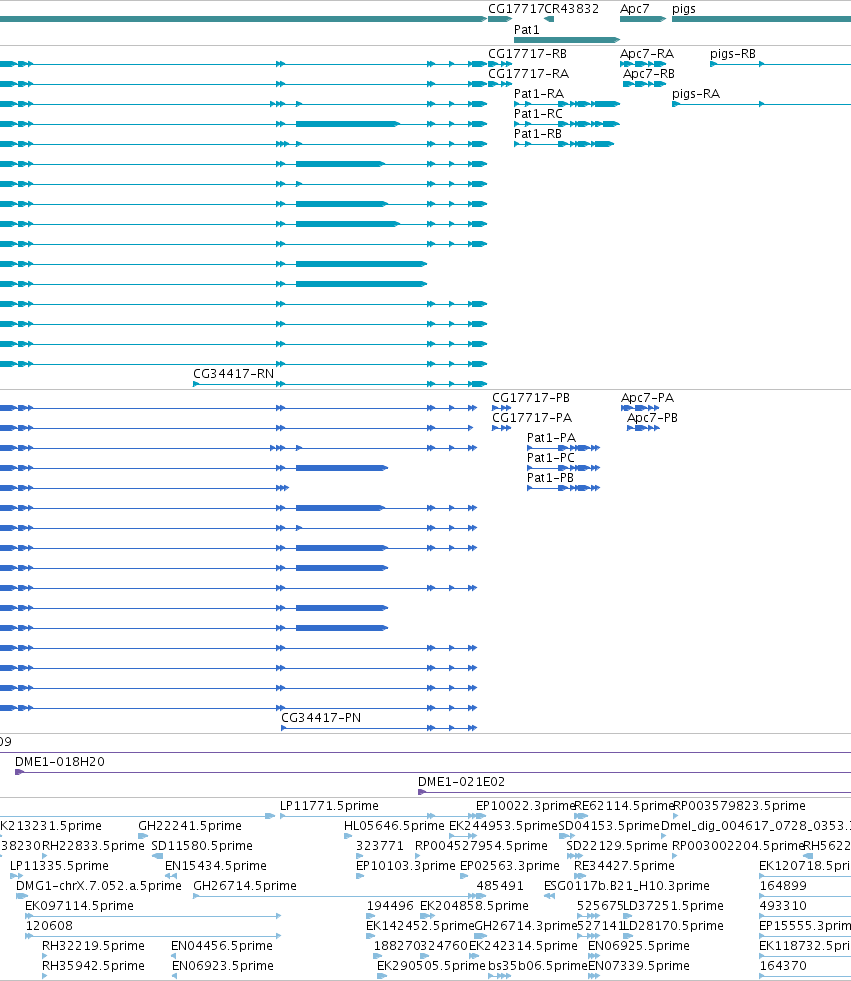Open EST RH35942.5prime

[93, 966]
